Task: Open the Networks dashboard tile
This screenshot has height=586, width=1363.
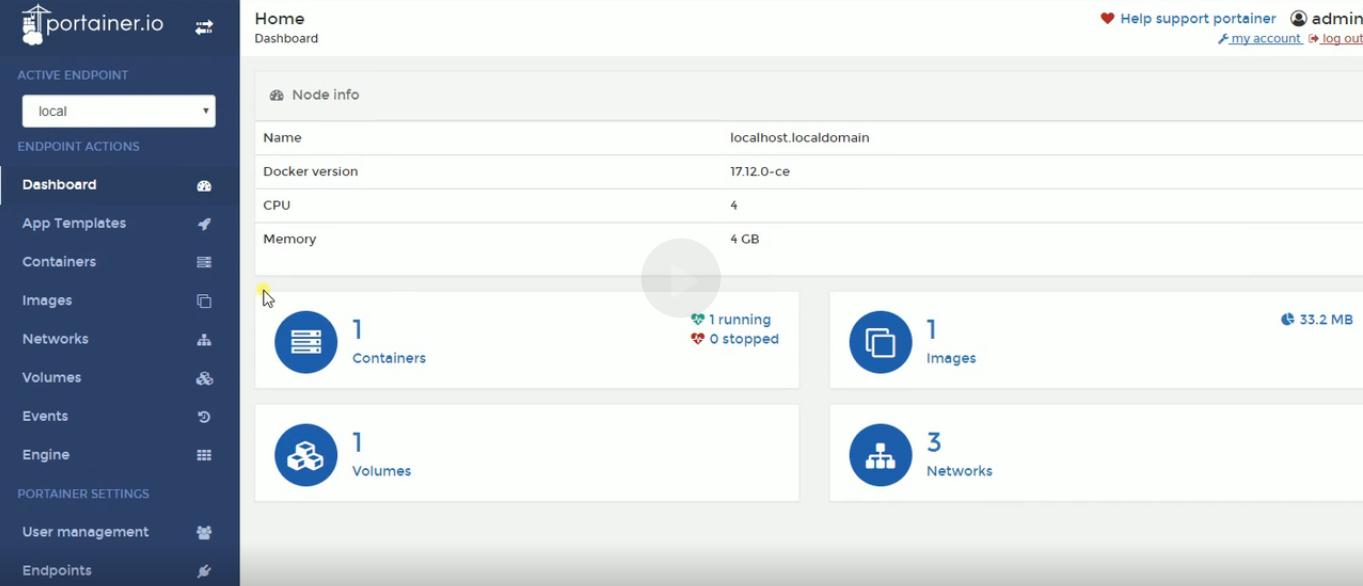Action: (x=1095, y=453)
